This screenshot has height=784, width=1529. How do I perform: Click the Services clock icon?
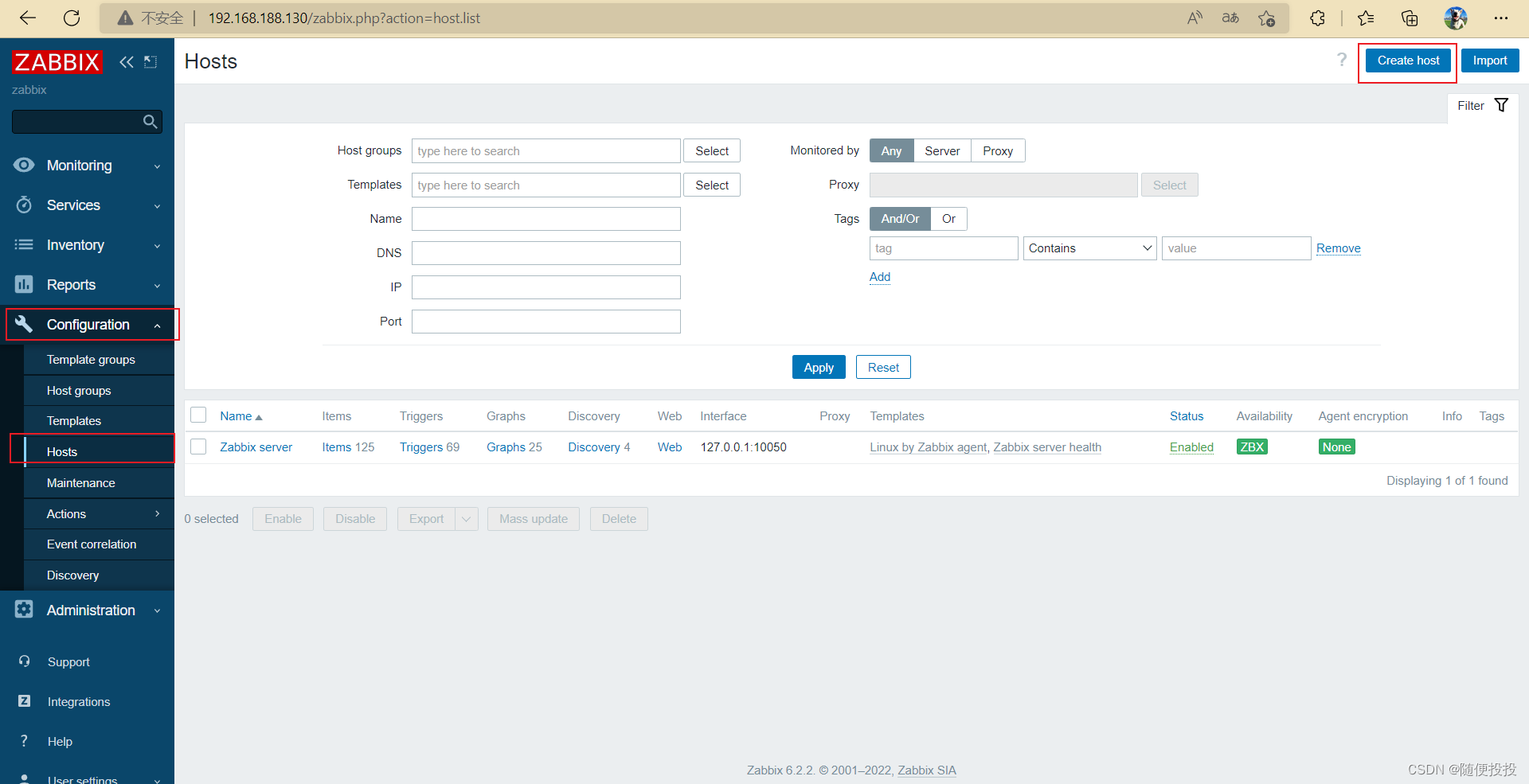pyautogui.click(x=24, y=205)
